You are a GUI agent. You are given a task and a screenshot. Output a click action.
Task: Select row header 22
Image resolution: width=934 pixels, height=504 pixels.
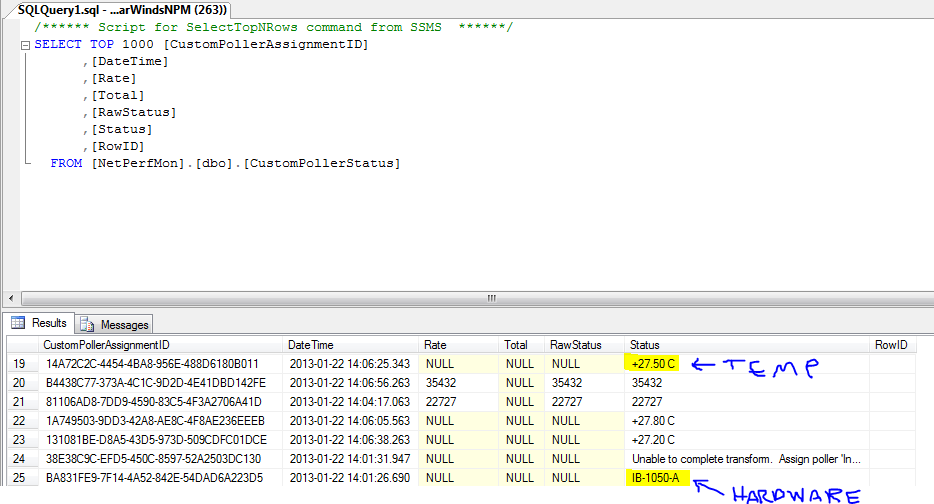(x=22, y=421)
